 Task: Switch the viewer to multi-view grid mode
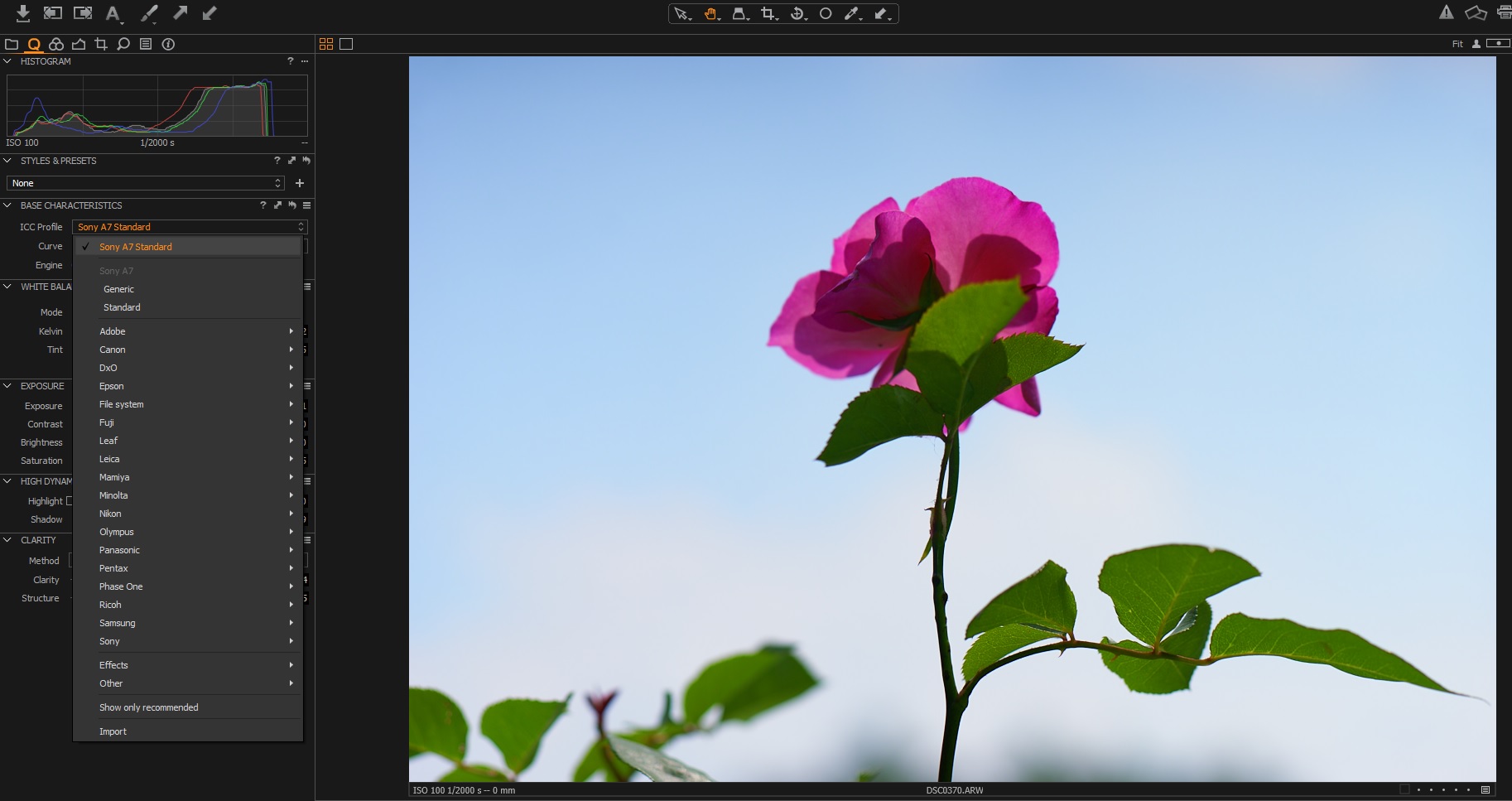click(326, 44)
